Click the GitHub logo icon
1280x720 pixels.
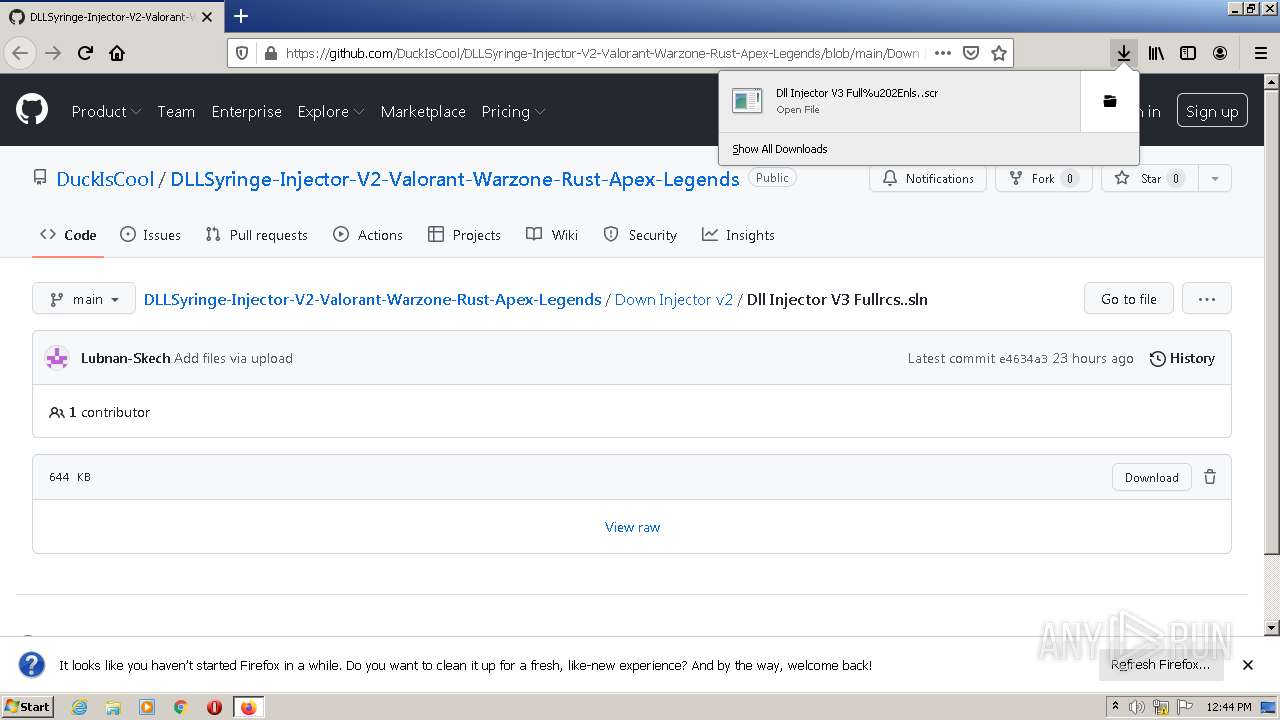tap(32, 110)
